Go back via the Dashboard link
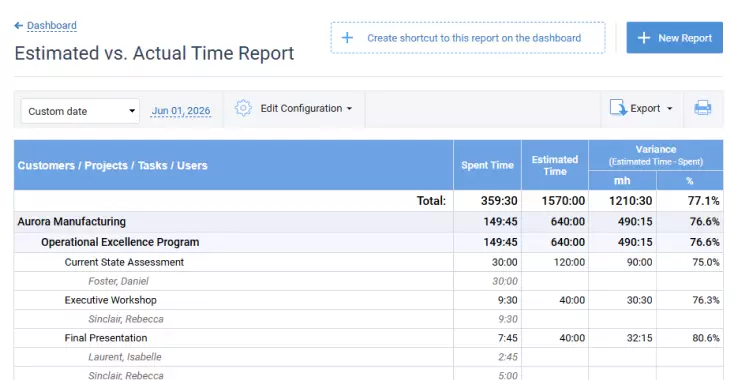750x380 pixels. click(x=52, y=25)
